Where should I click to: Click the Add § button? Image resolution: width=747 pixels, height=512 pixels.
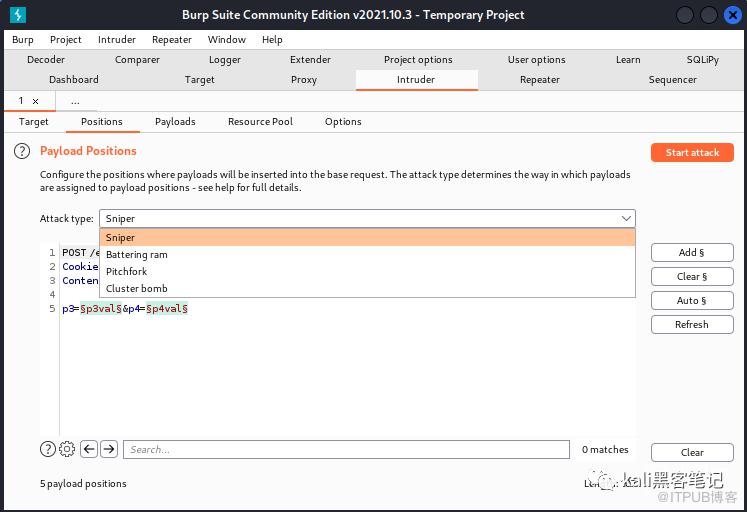click(x=692, y=253)
